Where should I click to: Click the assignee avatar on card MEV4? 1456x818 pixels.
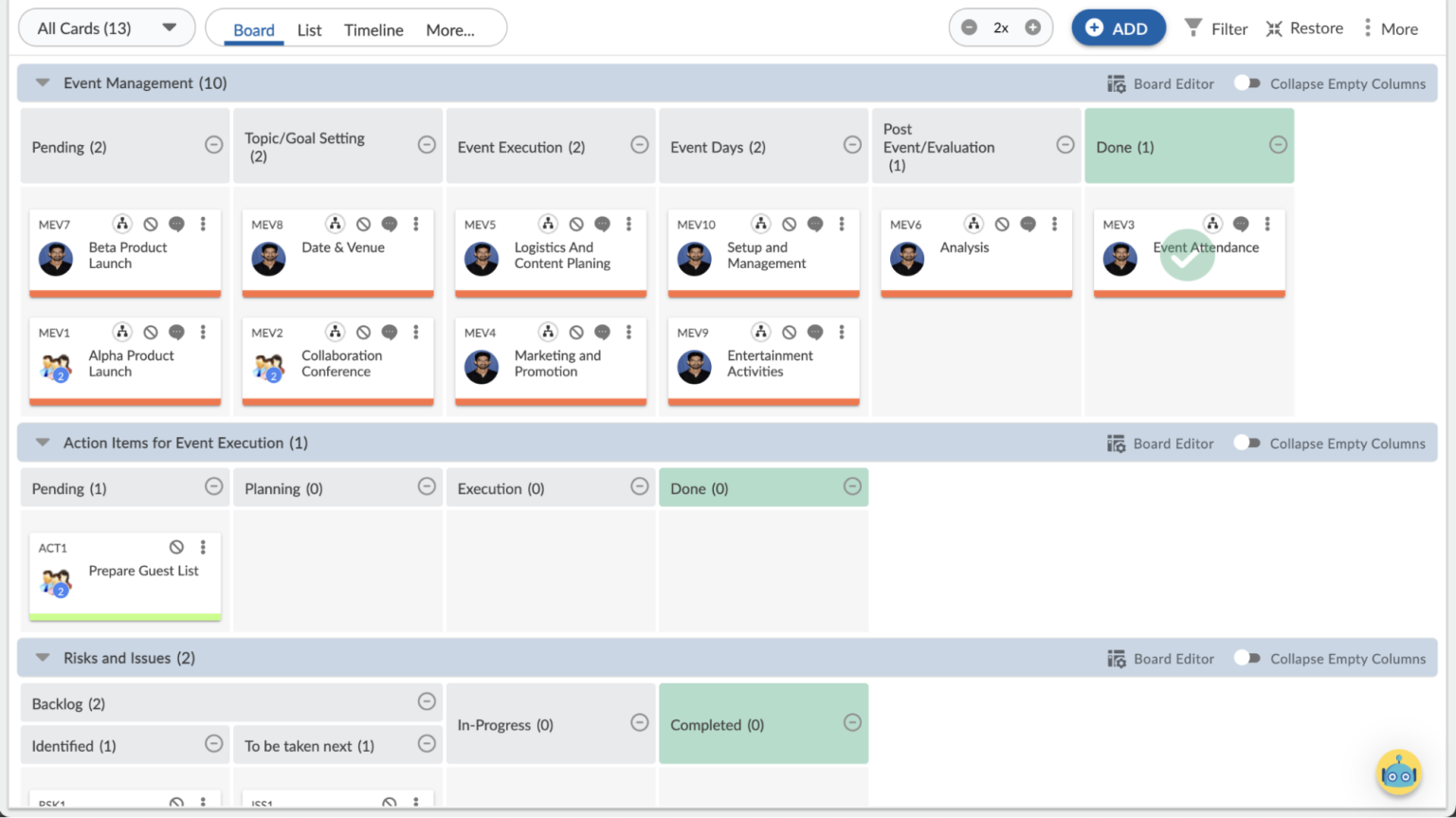pyautogui.click(x=482, y=367)
